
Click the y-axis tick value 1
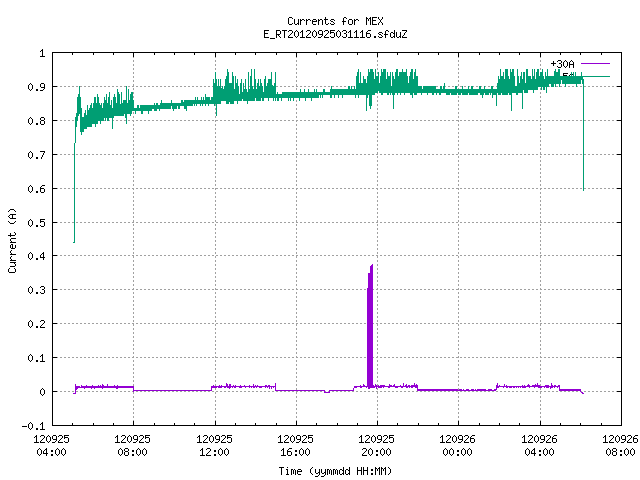[42, 53]
